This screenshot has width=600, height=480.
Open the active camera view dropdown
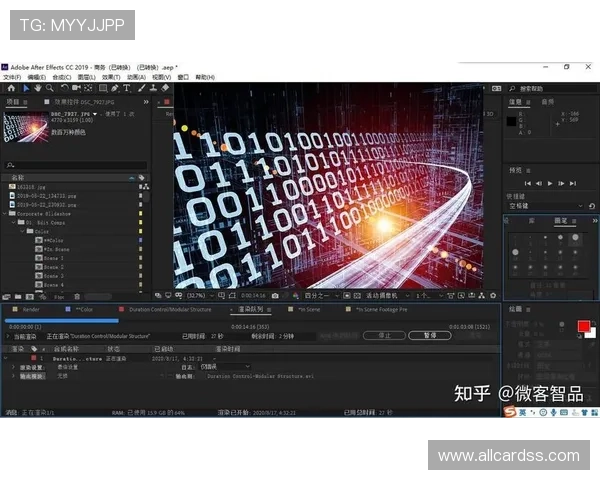coord(387,296)
